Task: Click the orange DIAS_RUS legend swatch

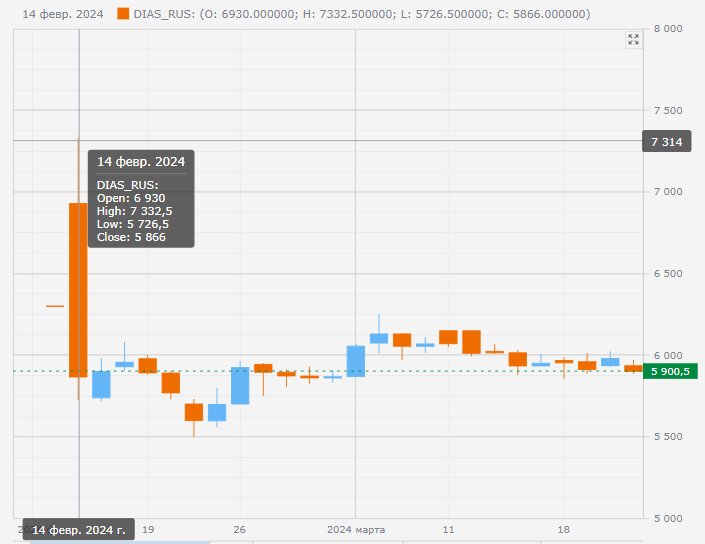Action: click(x=122, y=14)
